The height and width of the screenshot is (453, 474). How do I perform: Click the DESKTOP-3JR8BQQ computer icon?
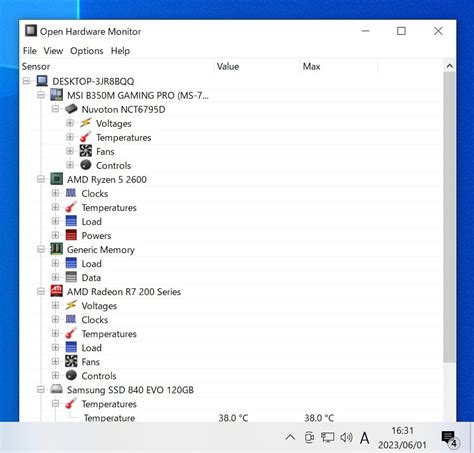(42, 81)
